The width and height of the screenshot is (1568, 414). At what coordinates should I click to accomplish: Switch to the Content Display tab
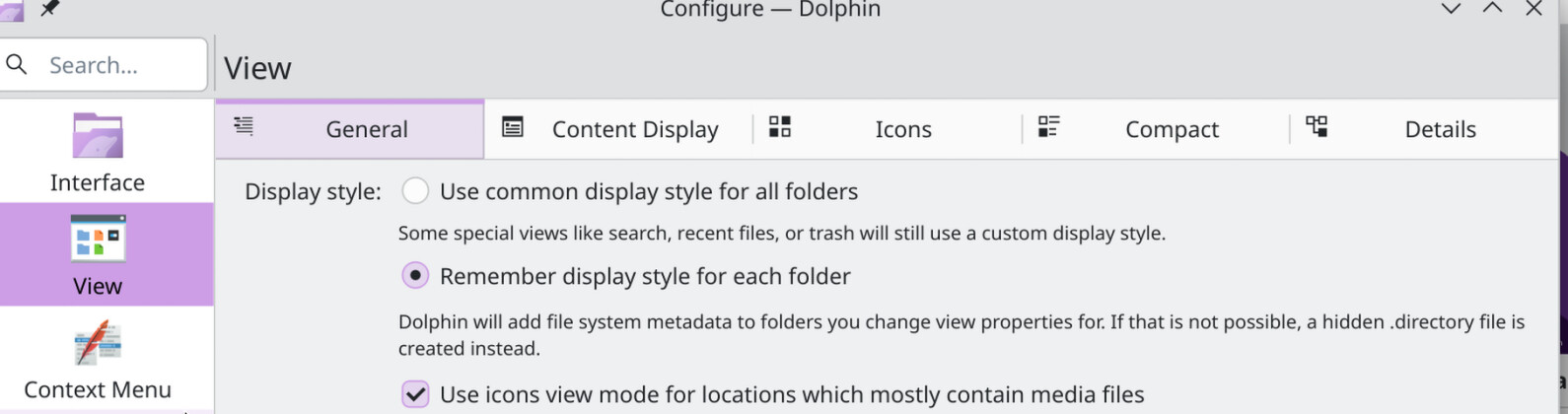tap(634, 129)
